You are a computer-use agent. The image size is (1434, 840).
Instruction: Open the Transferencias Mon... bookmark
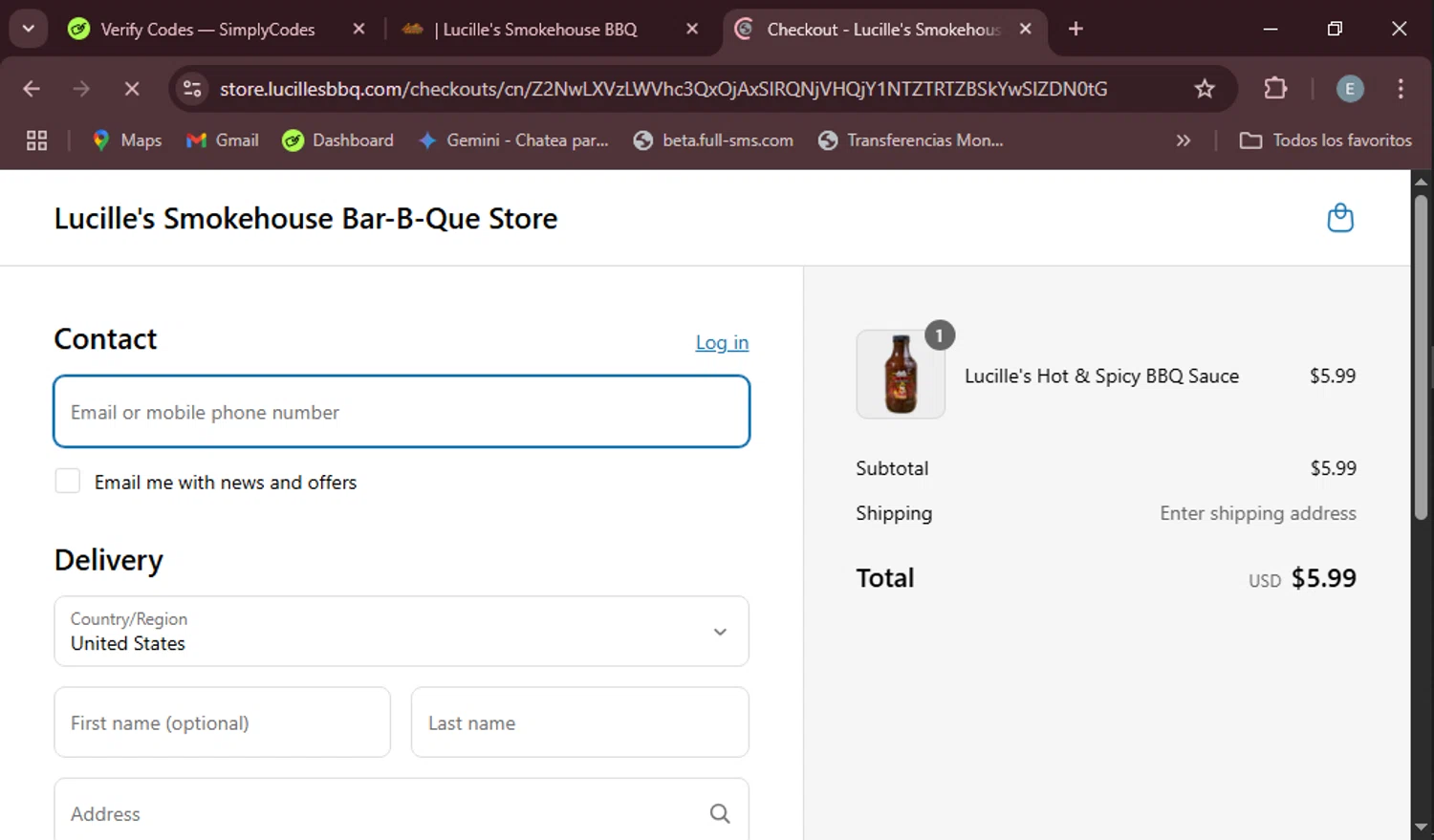[910, 140]
